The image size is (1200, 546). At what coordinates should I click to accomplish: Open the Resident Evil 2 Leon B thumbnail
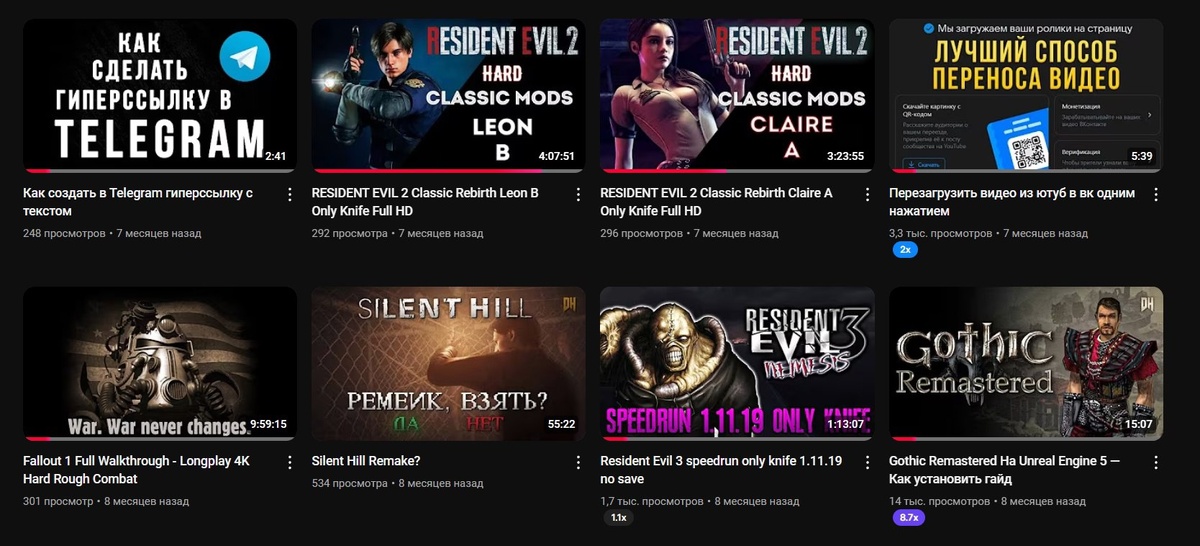[x=449, y=95]
